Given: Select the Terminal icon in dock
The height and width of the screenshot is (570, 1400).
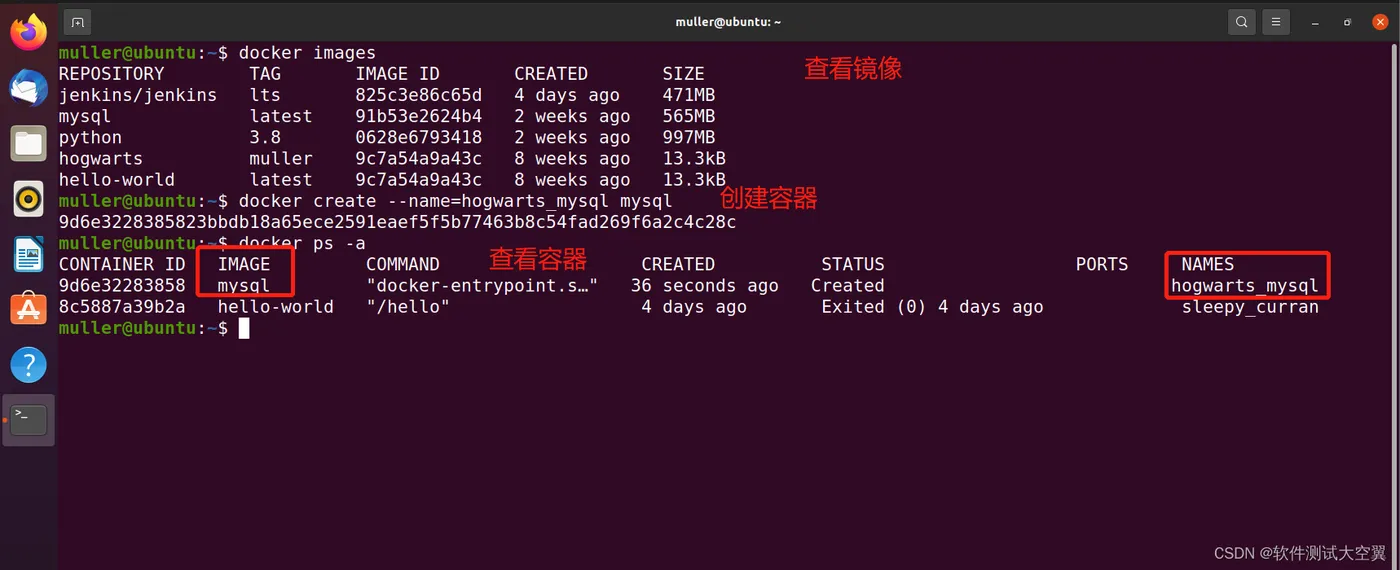Looking at the screenshot, I should 28,420.
